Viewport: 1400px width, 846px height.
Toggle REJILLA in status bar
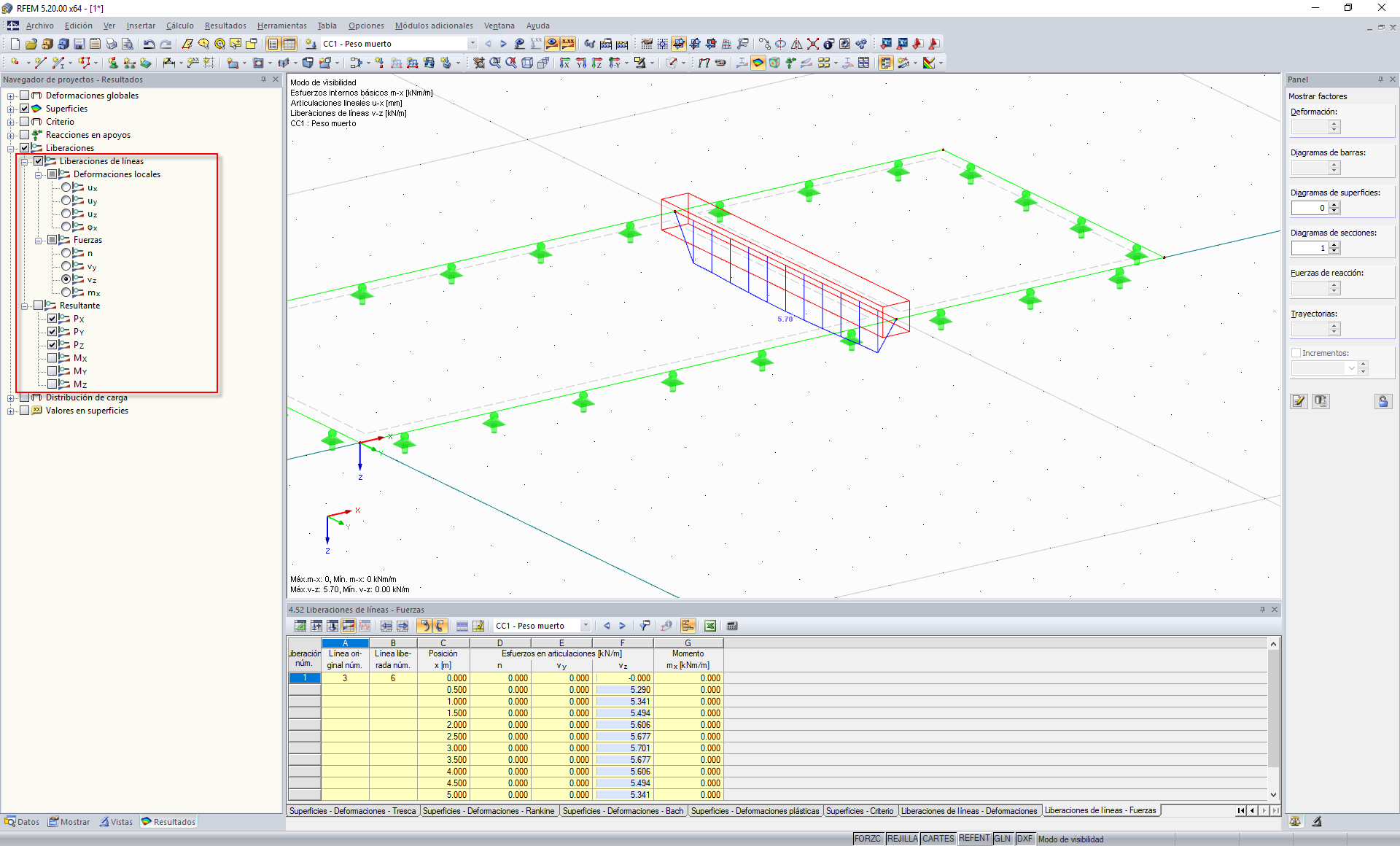[x=901, y=839]
